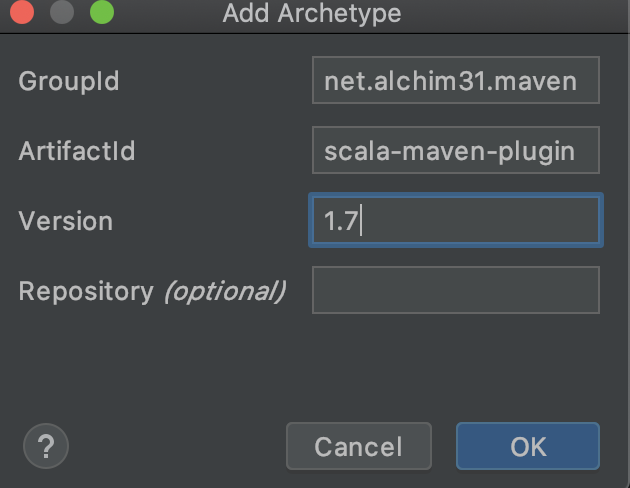Click the green zoom window button
630x488 pixels.
(x=102, y=12)
